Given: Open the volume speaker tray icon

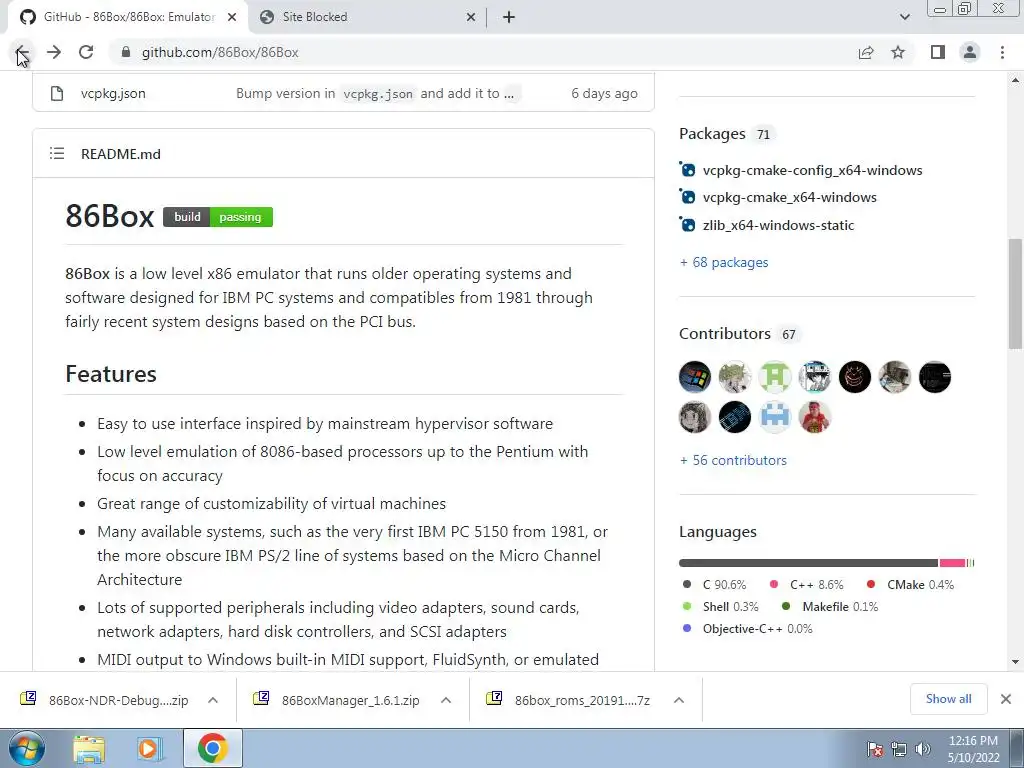Looking at the screenshot, I should (x=922, y=749).
